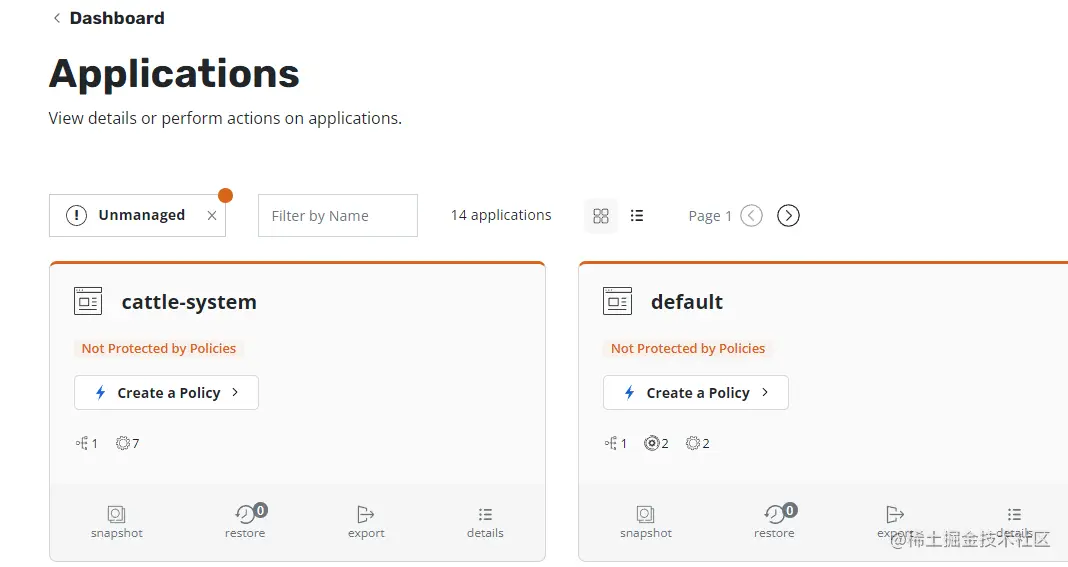Click cattle-system application icon
The image size is (1068, 567).
point(88,301)
